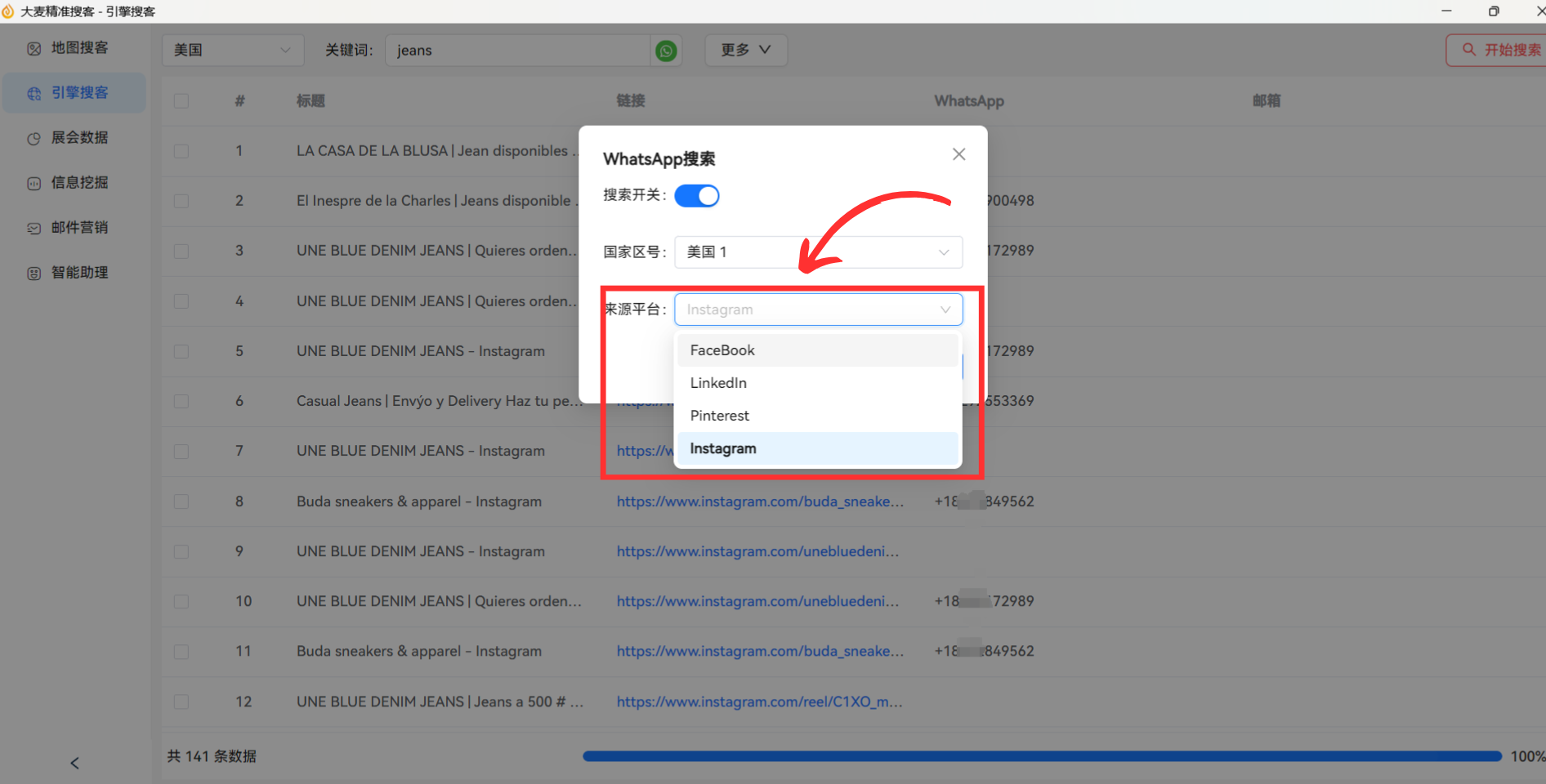Check the box for row 12
Viewport: 1546px width, 784px height.
181,702
